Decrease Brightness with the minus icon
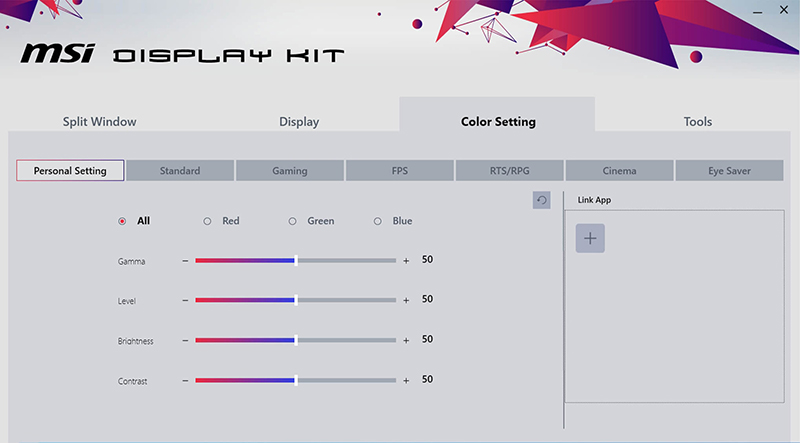This screenshot has width=800, height=443. coord(185,340)
